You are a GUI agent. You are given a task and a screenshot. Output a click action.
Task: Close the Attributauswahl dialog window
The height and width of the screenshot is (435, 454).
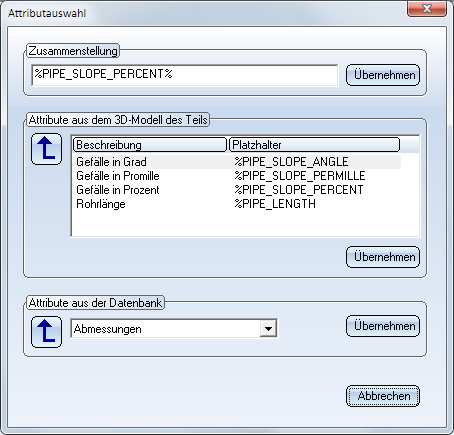[427, 8]
